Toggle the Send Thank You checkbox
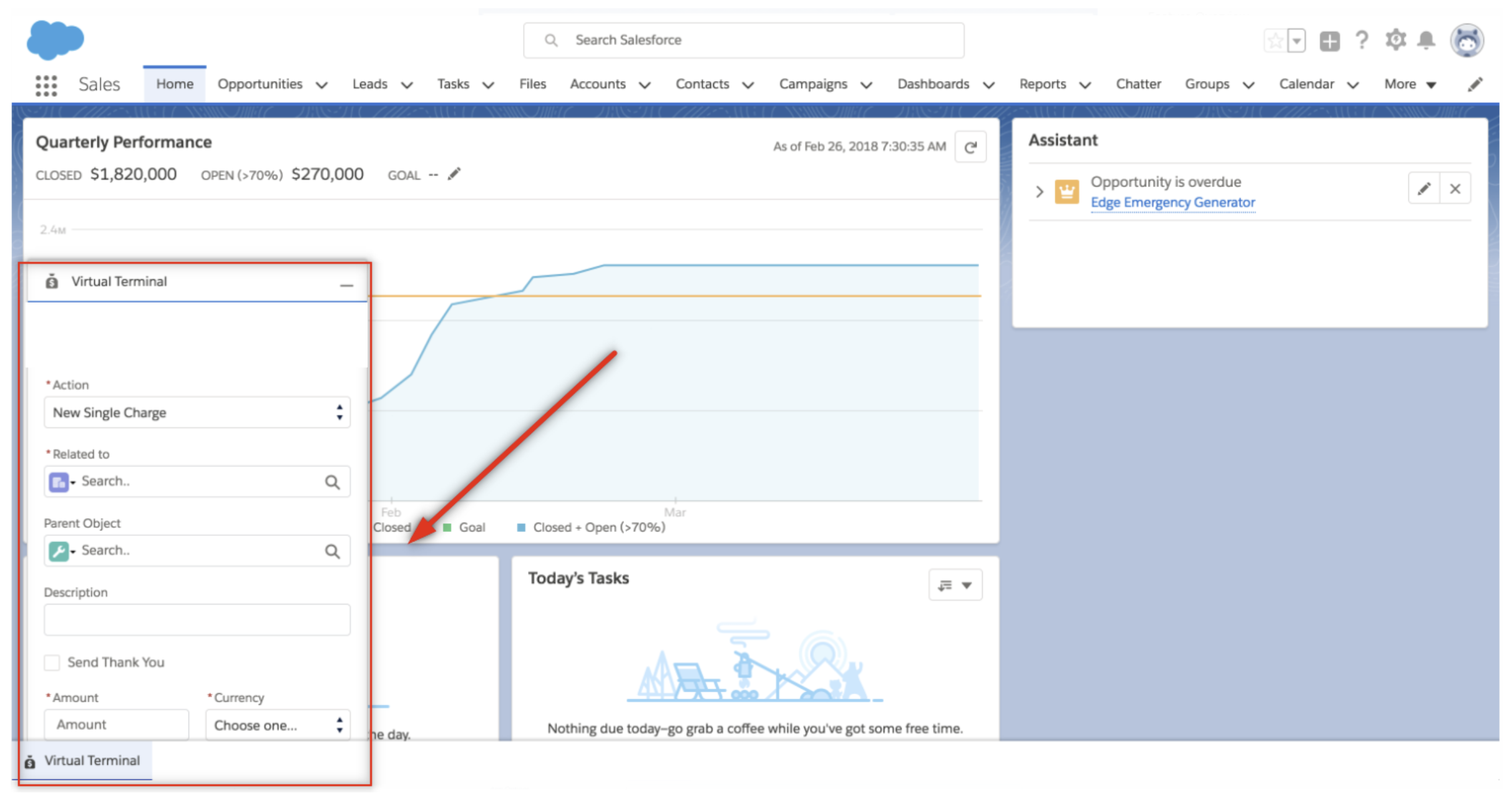The image size is (1512, 799). 52,662
